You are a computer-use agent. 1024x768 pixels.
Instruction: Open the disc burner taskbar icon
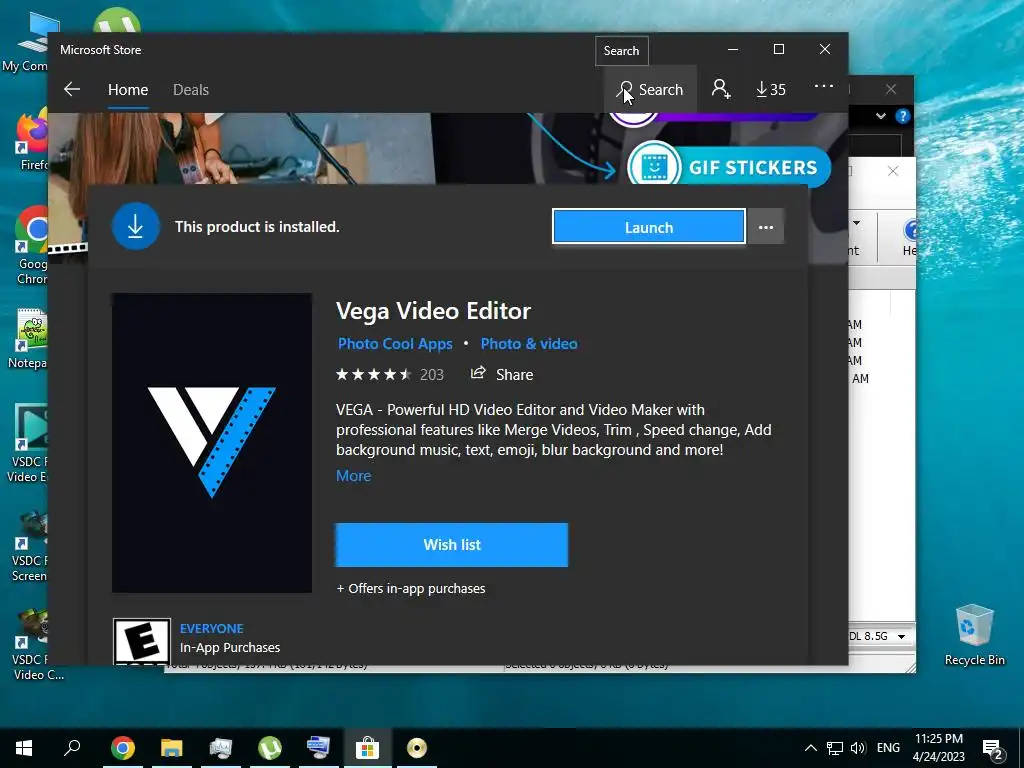[417, 748]
